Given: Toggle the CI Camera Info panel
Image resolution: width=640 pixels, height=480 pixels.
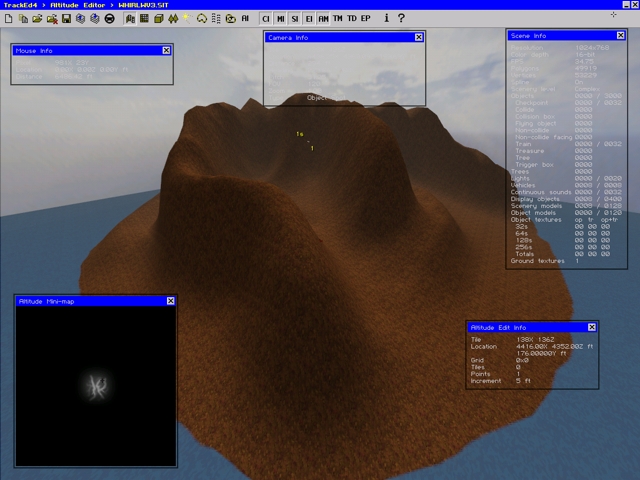Looking at the screenshot, I should 266,19.
